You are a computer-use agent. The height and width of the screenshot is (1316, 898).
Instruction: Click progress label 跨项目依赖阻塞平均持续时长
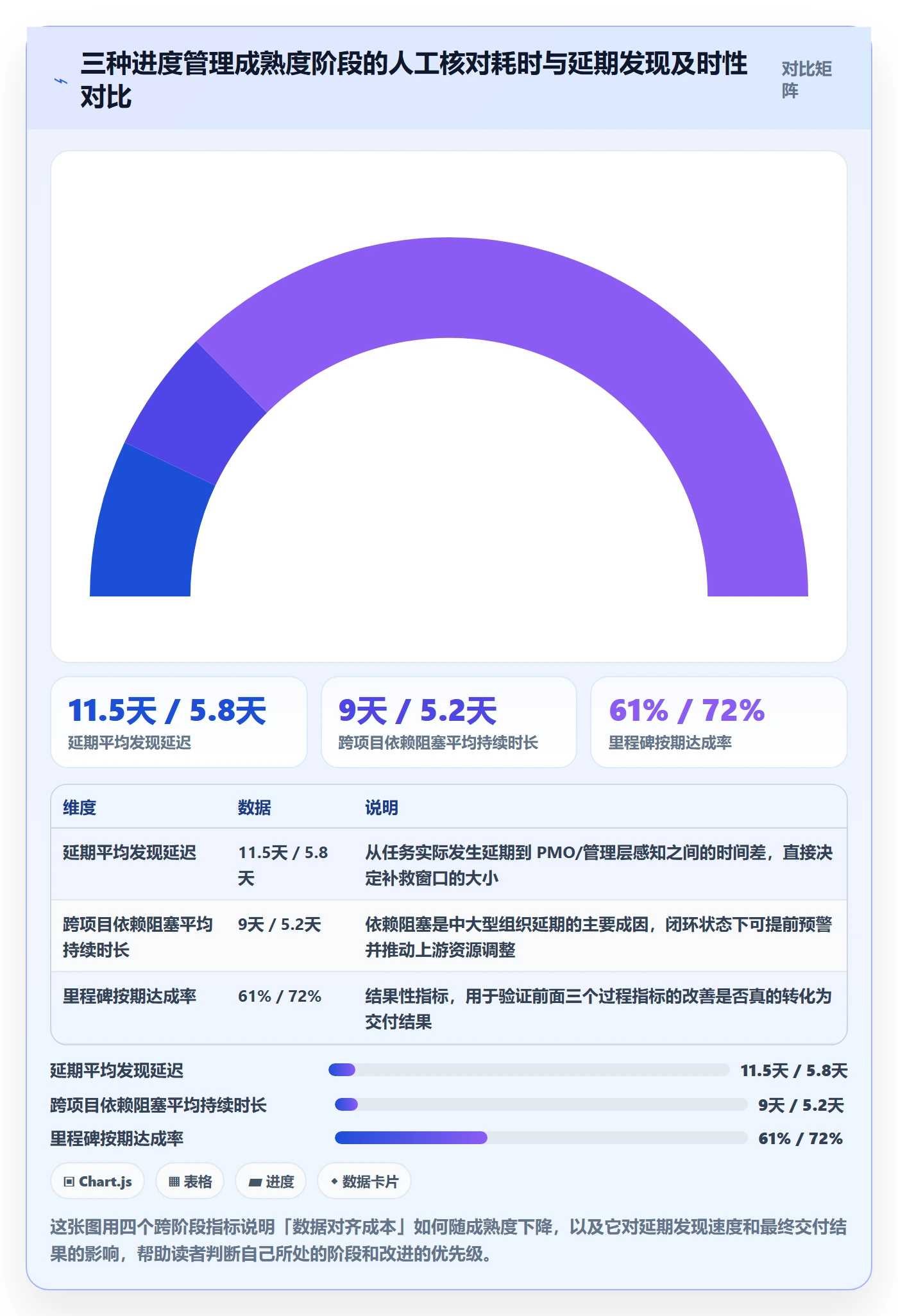click(x=158, y=1105)
